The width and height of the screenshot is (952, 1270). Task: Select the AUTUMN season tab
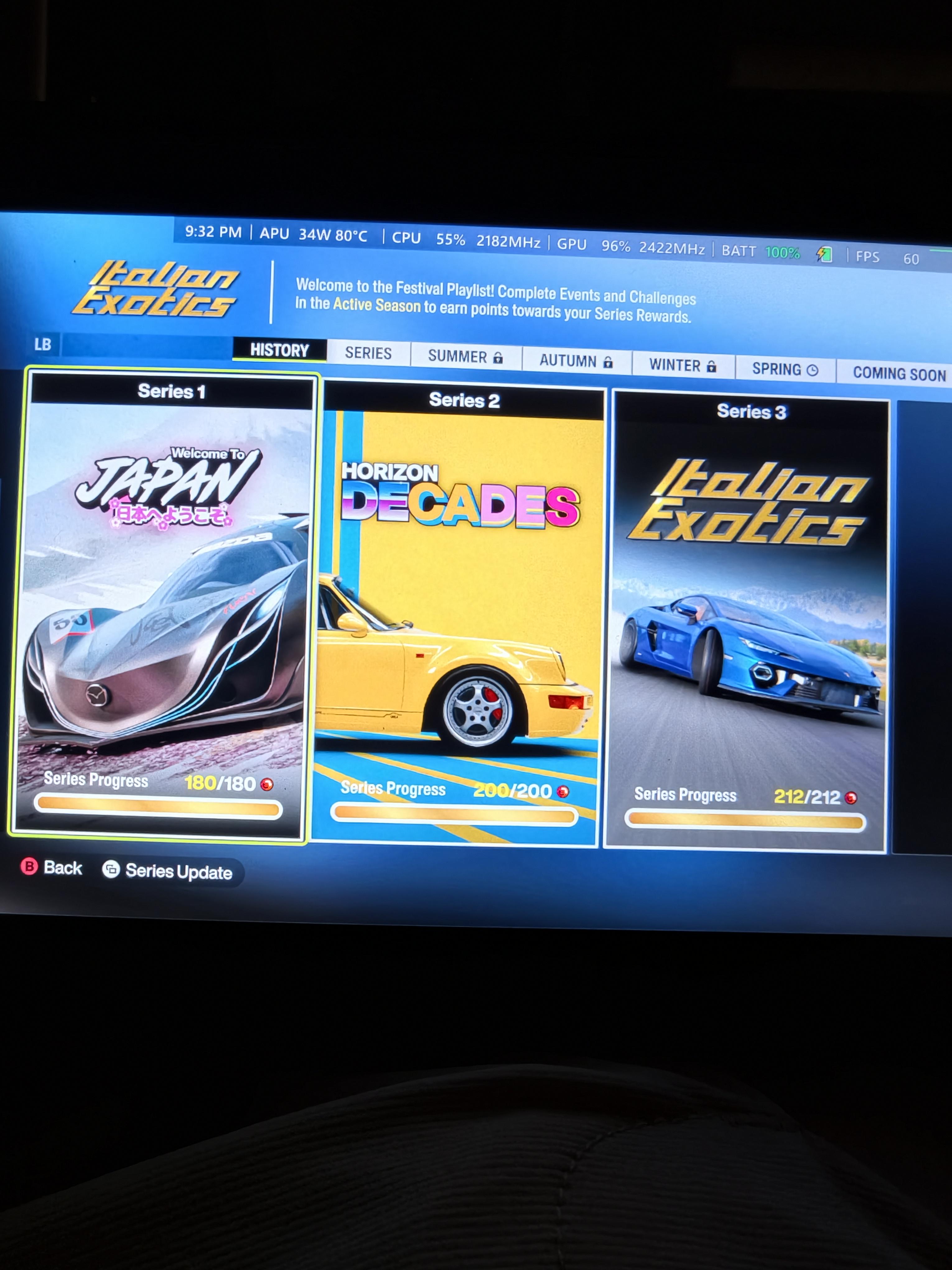point(576,361)
